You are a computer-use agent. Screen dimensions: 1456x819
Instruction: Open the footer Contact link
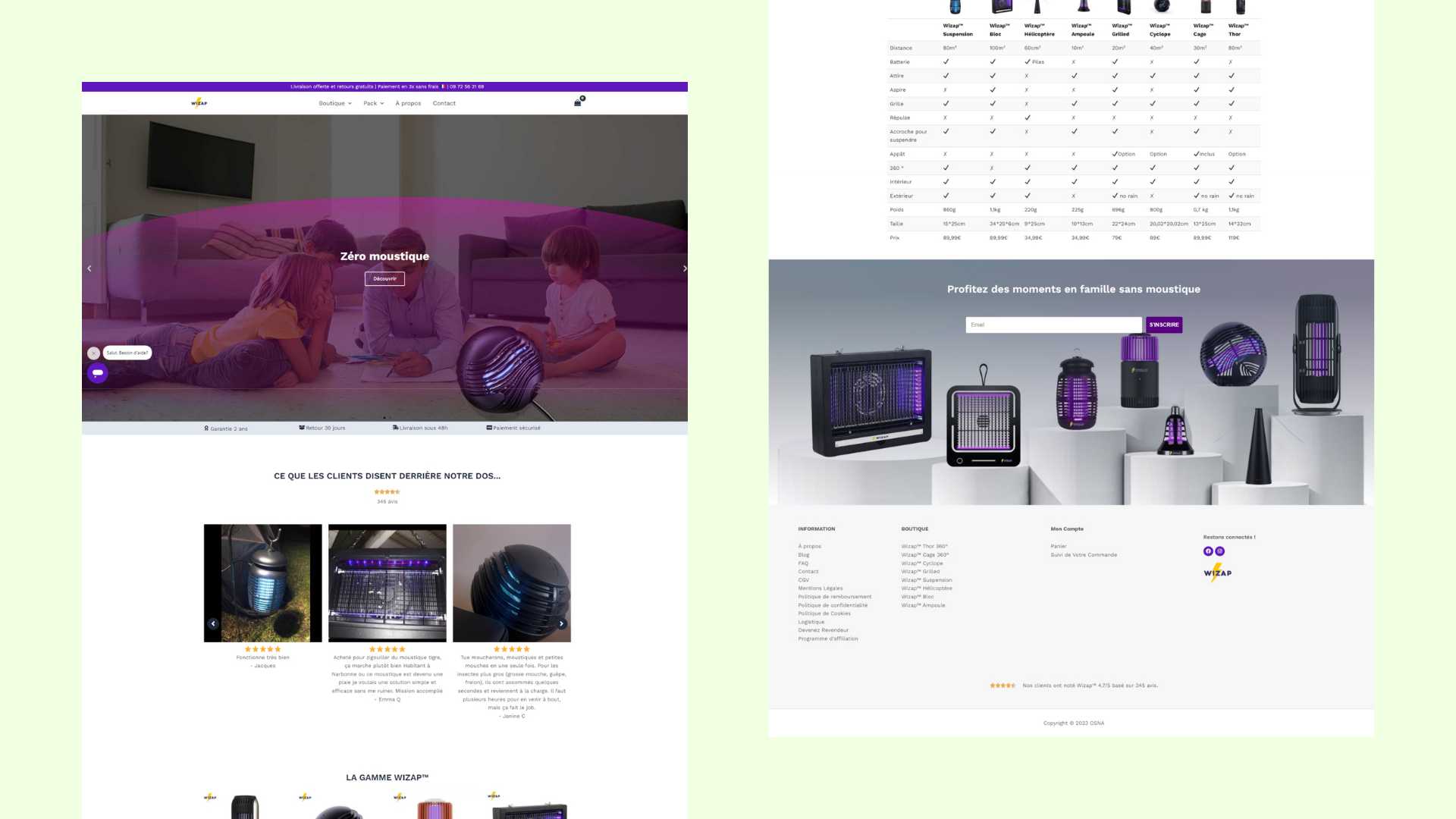[x=808, y=571]
